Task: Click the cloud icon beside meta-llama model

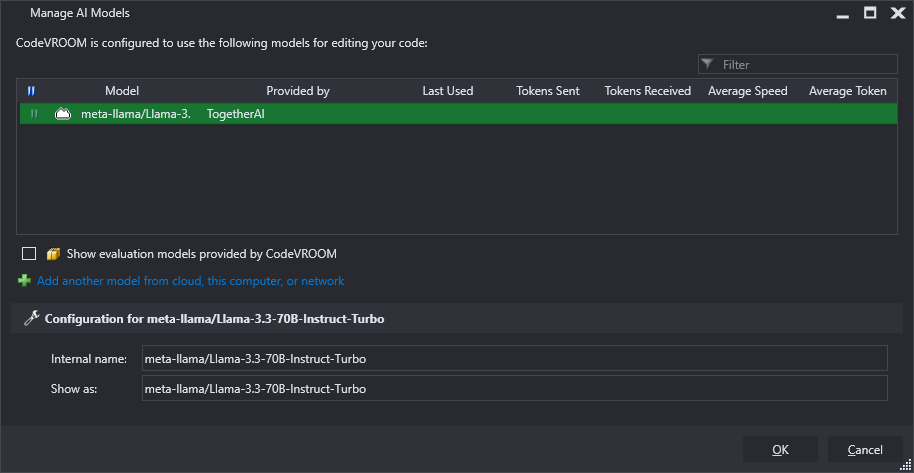Action: (x=63, y=114)
